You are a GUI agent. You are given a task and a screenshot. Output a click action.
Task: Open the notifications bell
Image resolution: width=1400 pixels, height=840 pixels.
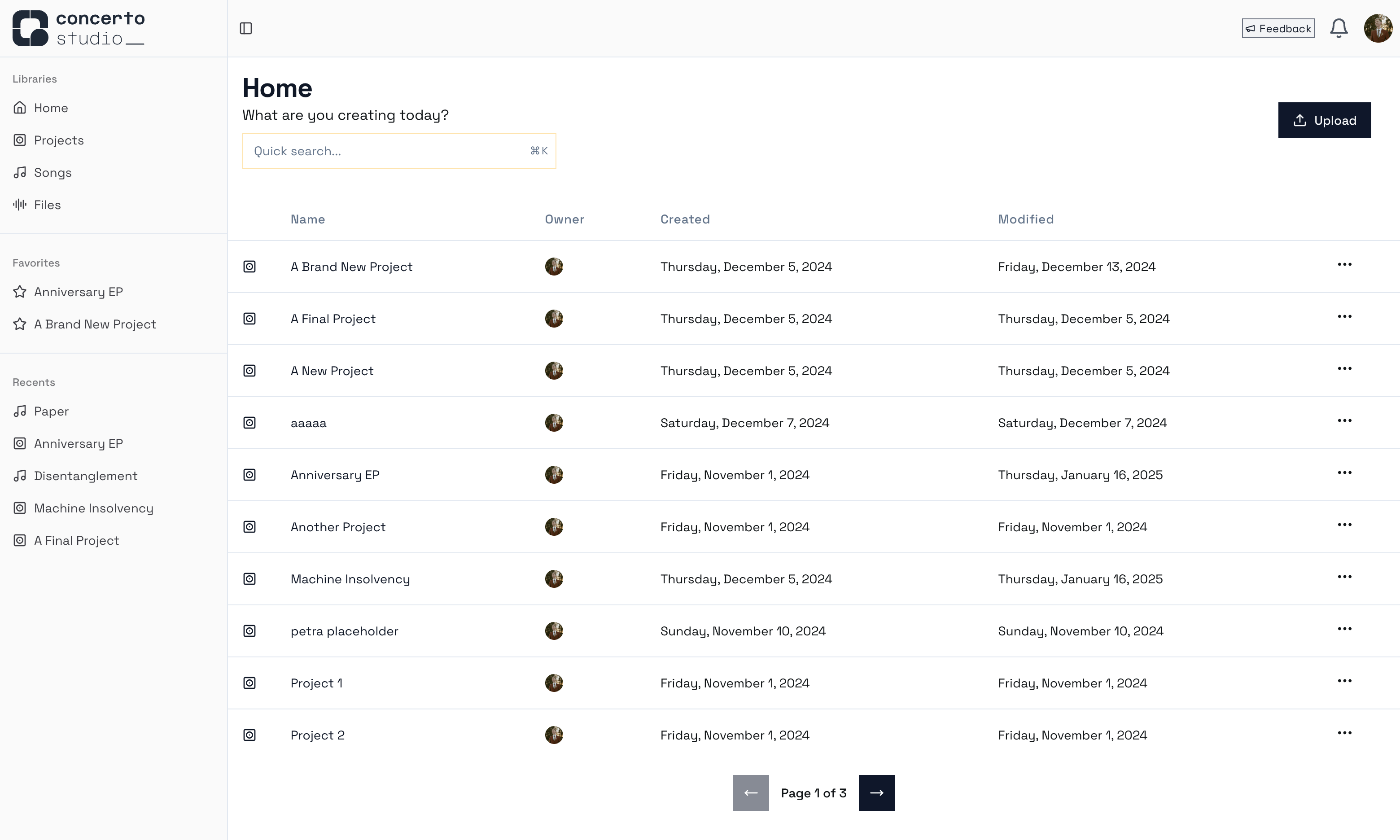[x=1339, y=28]
